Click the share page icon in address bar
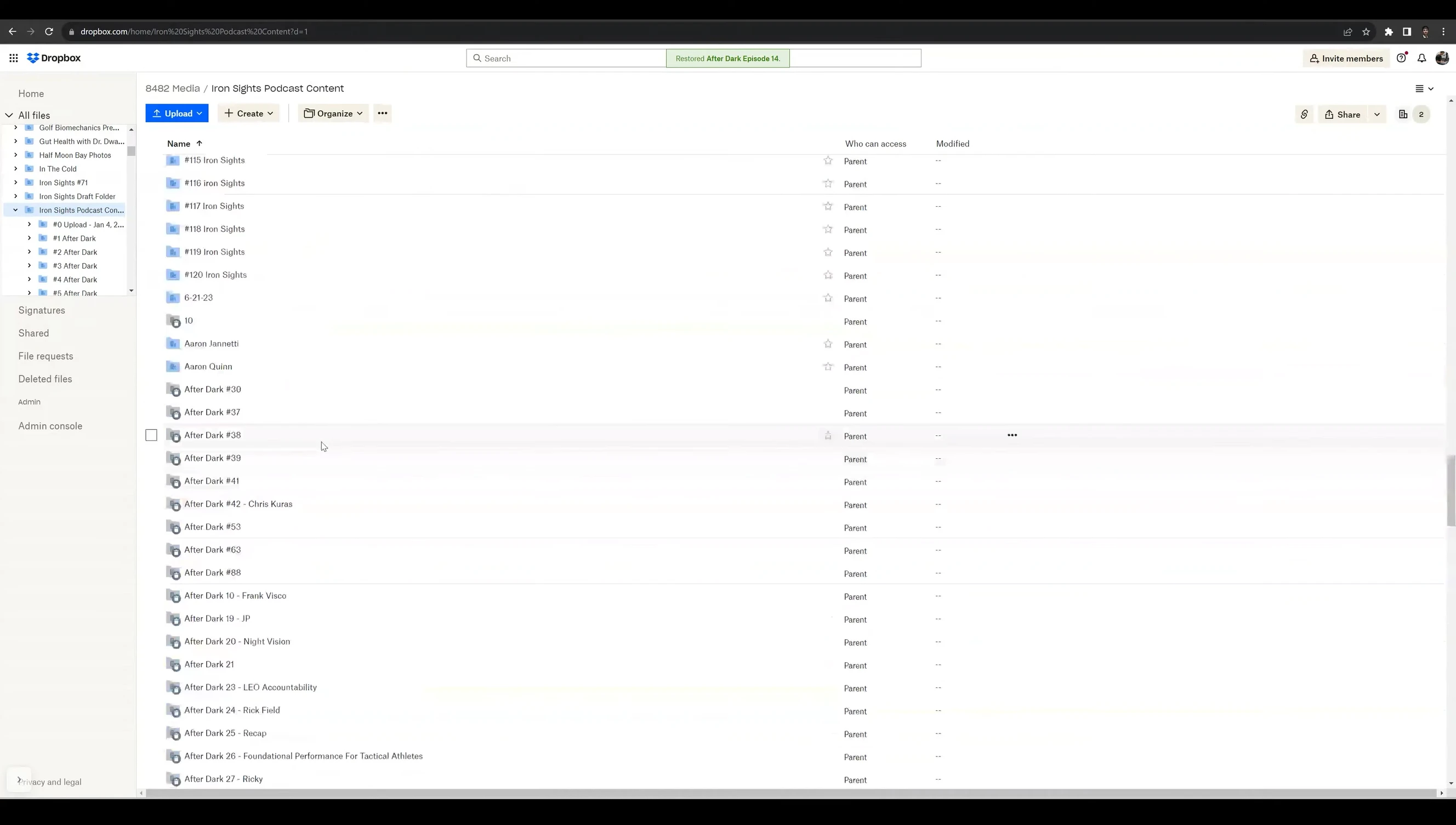1456x825 pixels. (1348, 32)
